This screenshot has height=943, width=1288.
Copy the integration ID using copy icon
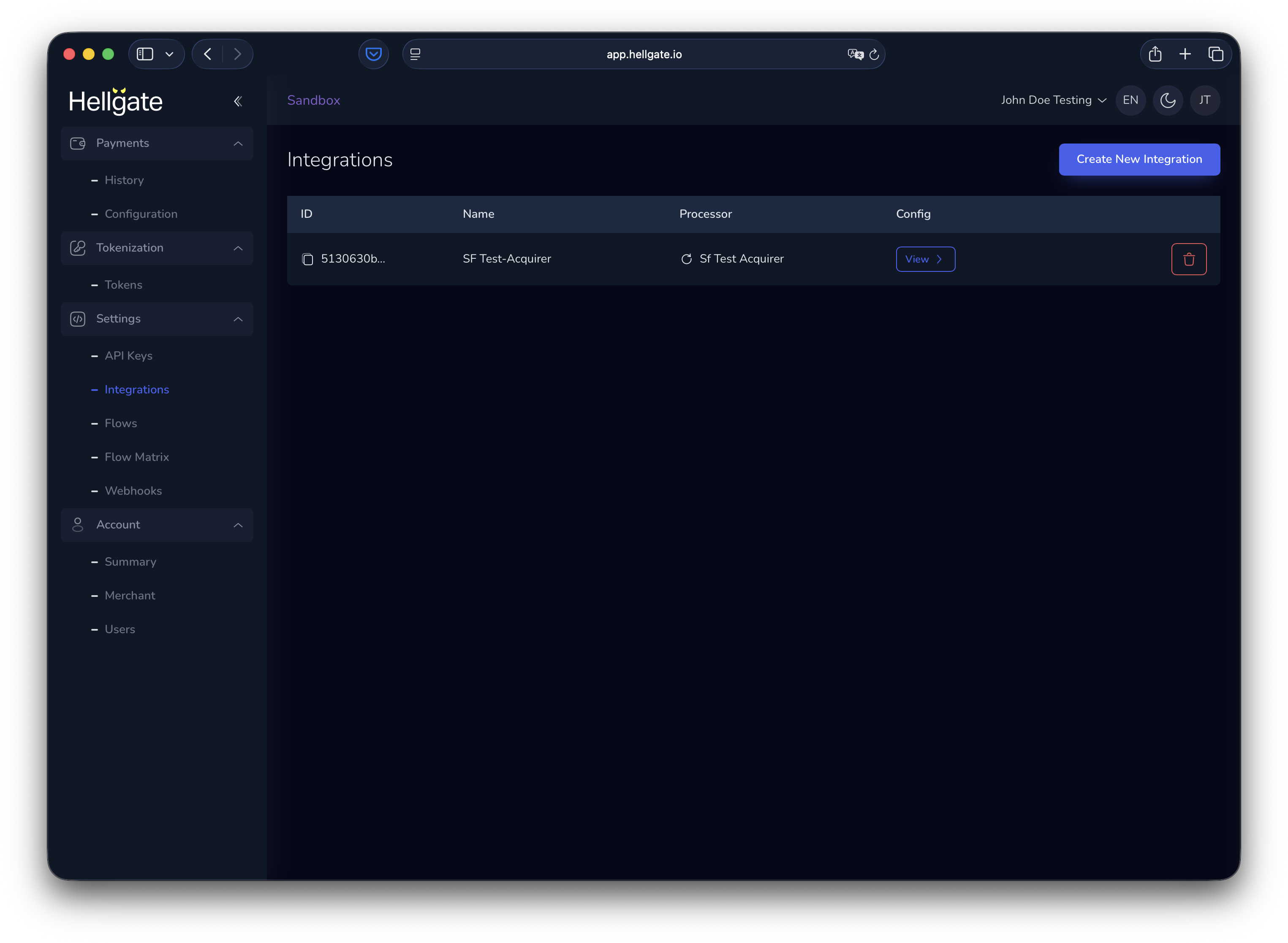308,259
